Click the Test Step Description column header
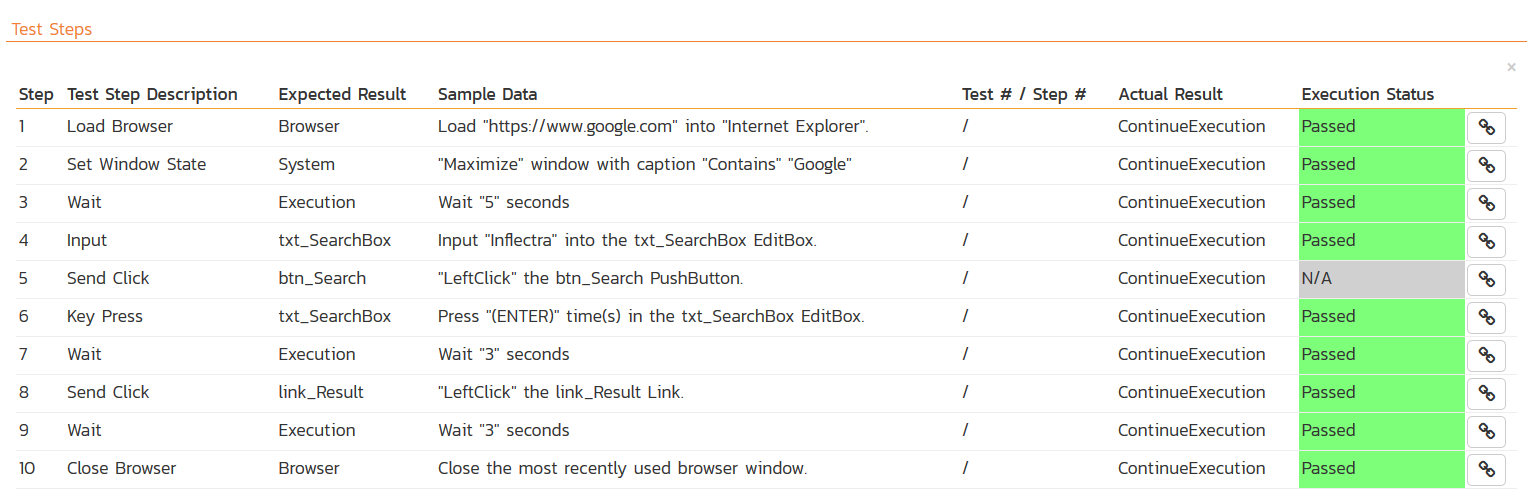This screenshot has width=1540, height=498. pyautogui.click(x=152, y=95)
